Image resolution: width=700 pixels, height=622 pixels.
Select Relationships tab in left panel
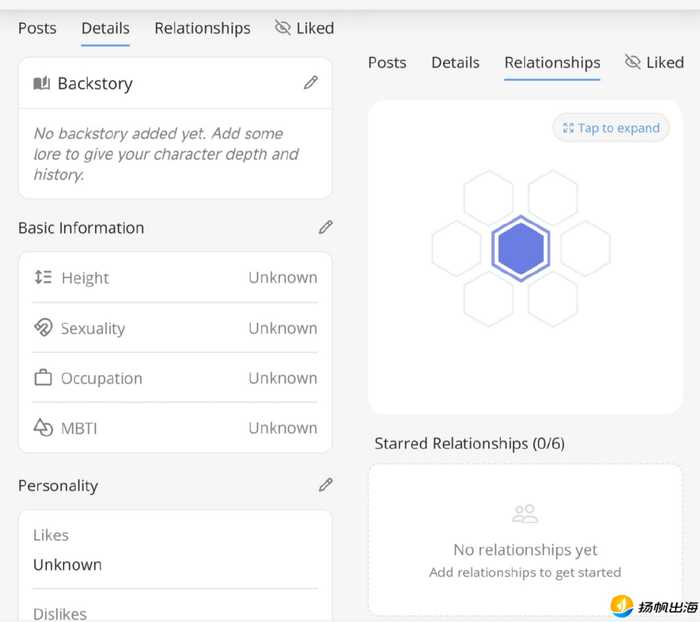[x=202, y=28]
